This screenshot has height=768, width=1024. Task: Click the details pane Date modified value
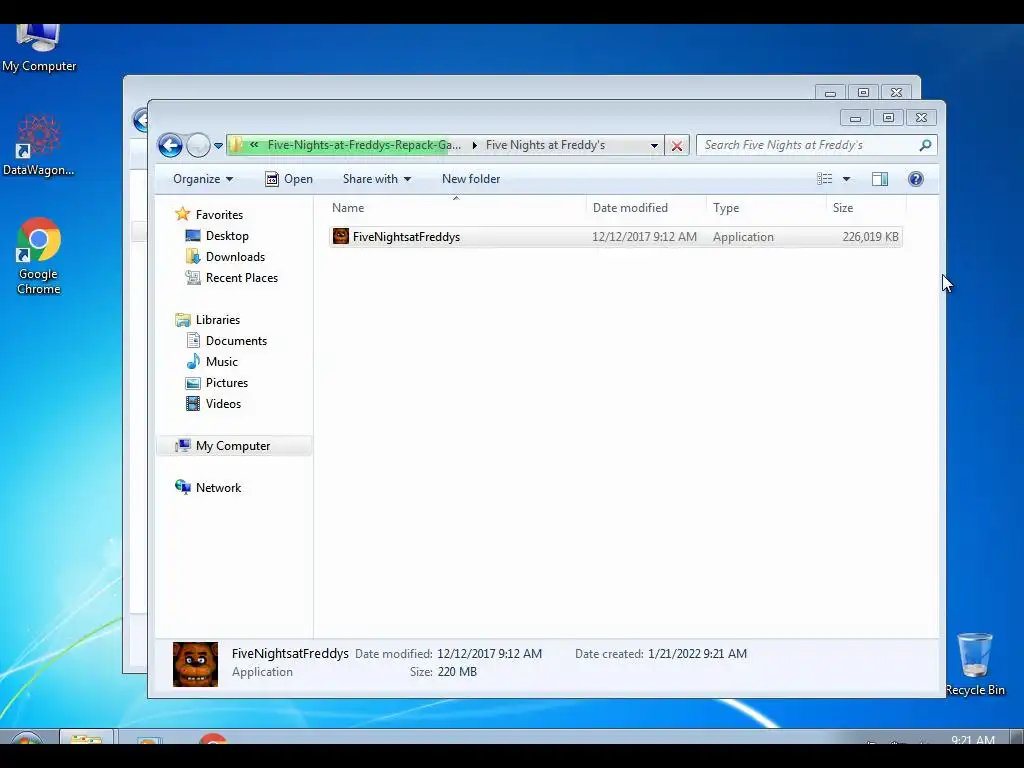click(489, 654)
